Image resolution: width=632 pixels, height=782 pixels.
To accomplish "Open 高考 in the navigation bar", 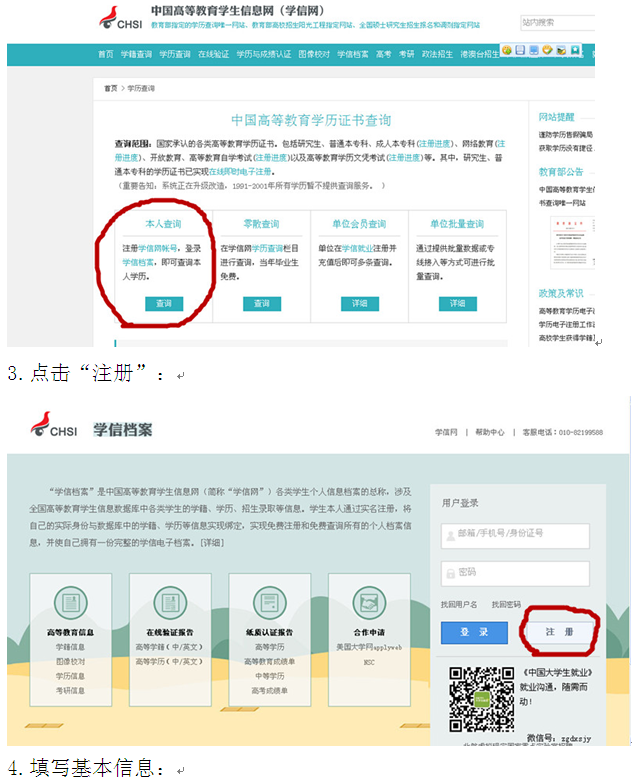I will click(x=384, y=54).
